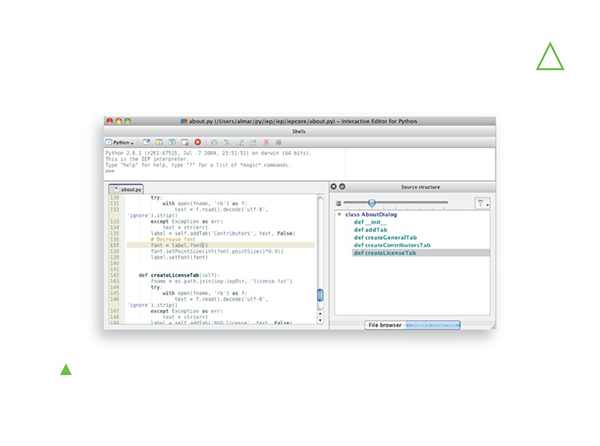Click 'This is the IEP interpreter.' shell text
Screen dimensions: 600x446
click(x=147, y=159)
